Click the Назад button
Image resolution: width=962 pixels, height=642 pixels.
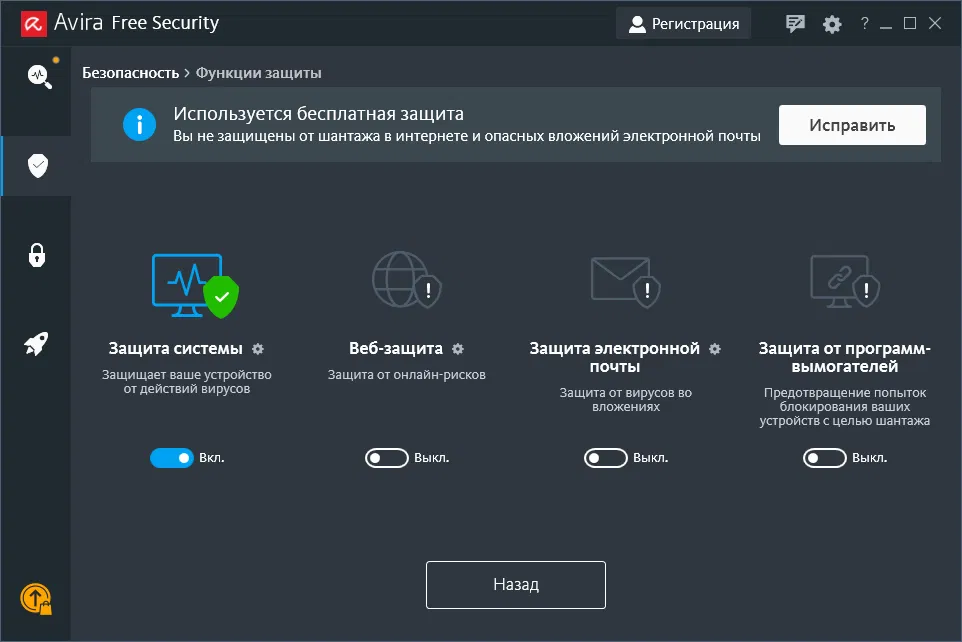point(516,585)
